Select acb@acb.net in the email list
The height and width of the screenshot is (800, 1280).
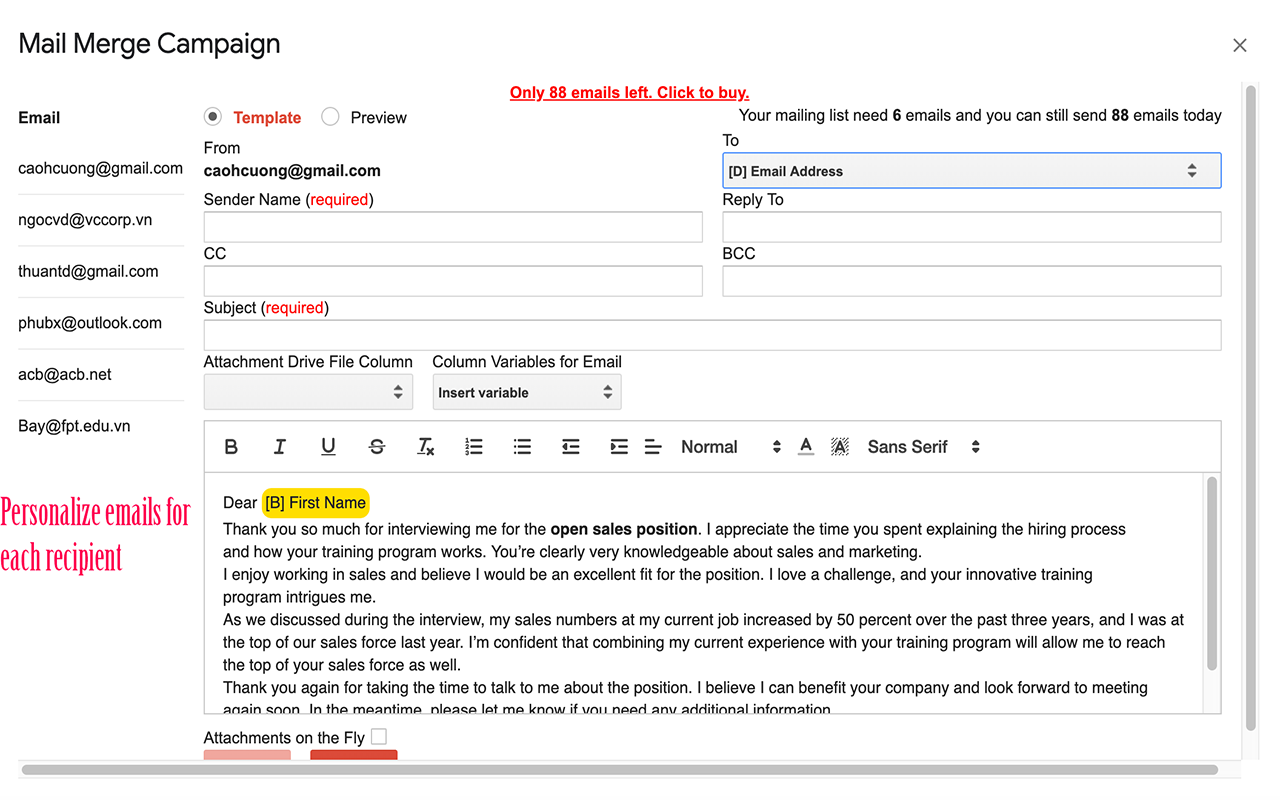65,374
